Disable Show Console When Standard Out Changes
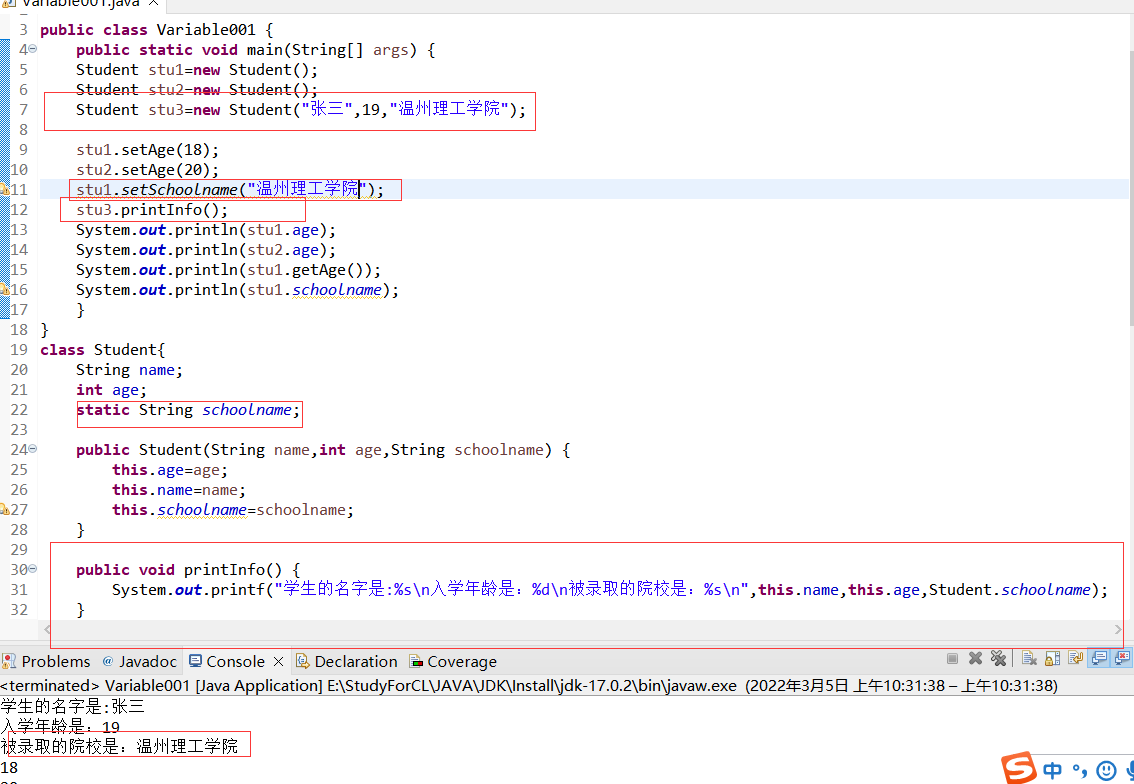The height and width of the screenshot is (784, 1134). coord(1100,658)
